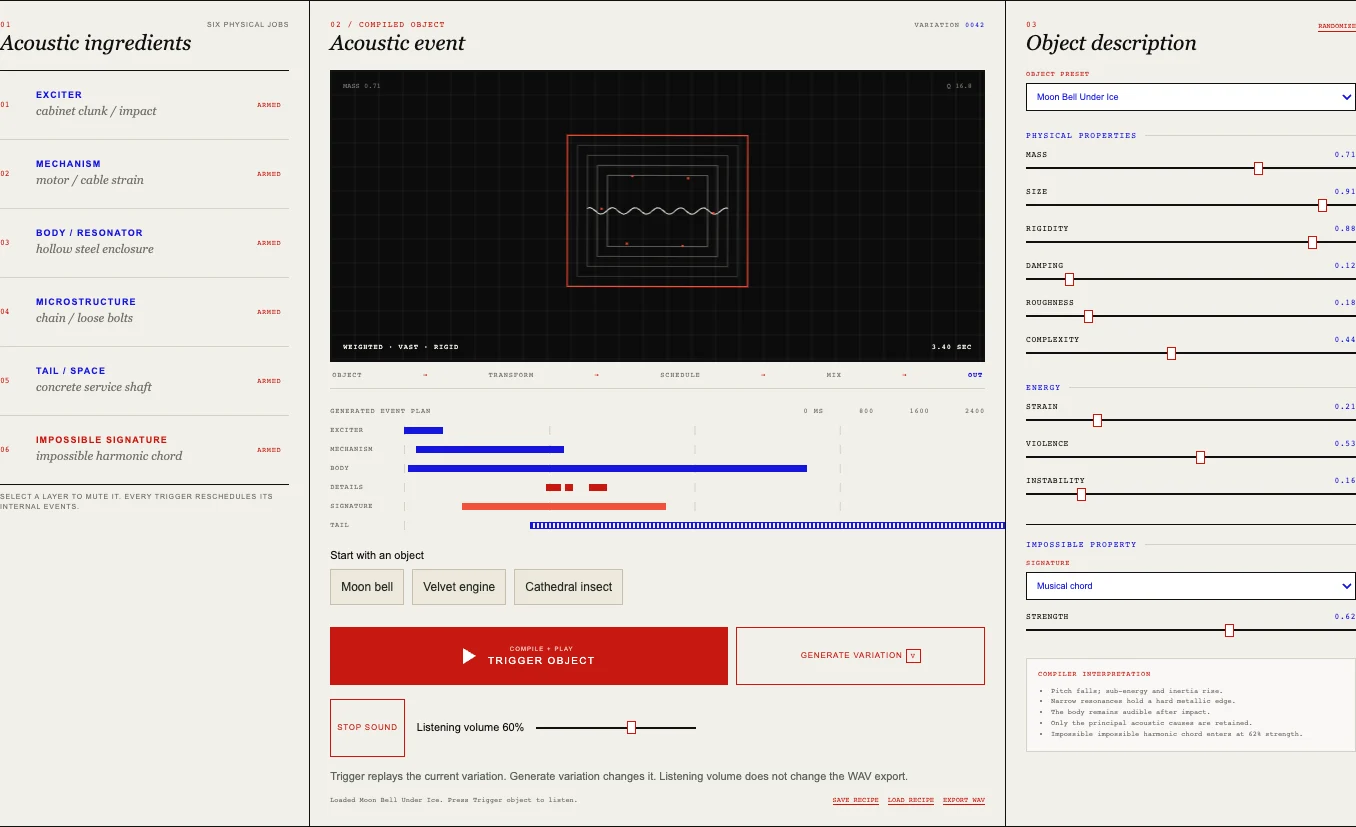Click the 'TRANSFORM' pipeline stage label
The width and height of the screenshot is (1356, 827).
[511, 375]
